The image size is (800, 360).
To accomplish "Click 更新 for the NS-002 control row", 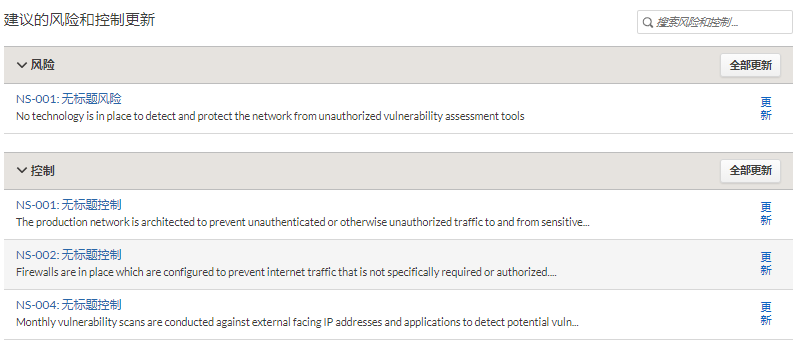I will [766, 264].
